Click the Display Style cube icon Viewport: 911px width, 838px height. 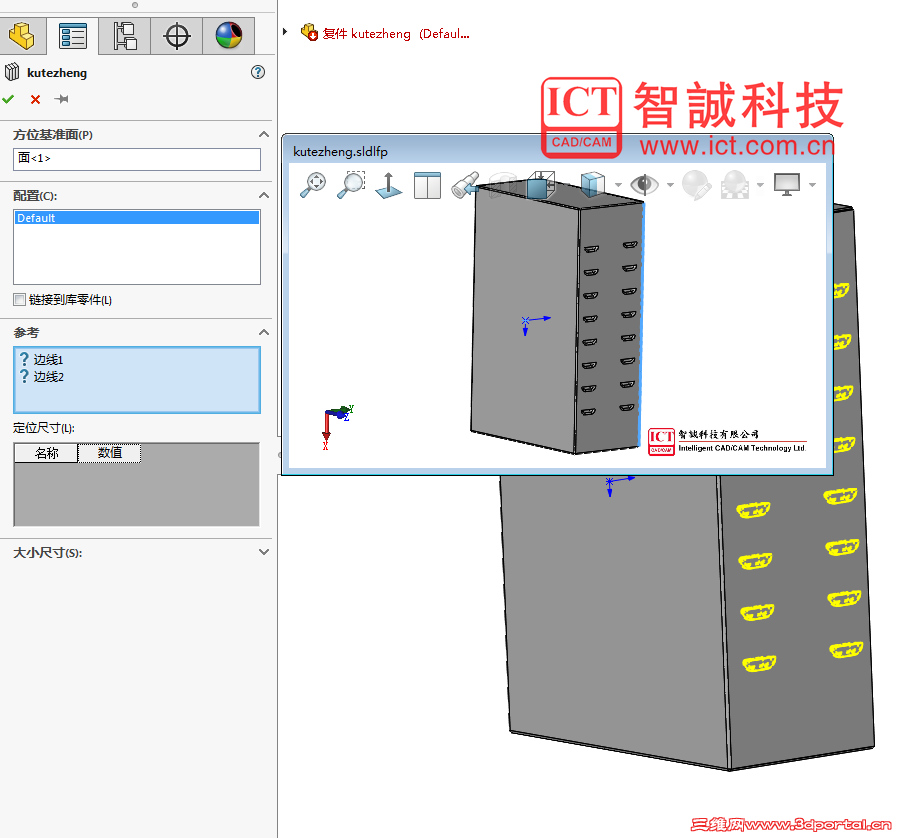[x=593, y=185]
